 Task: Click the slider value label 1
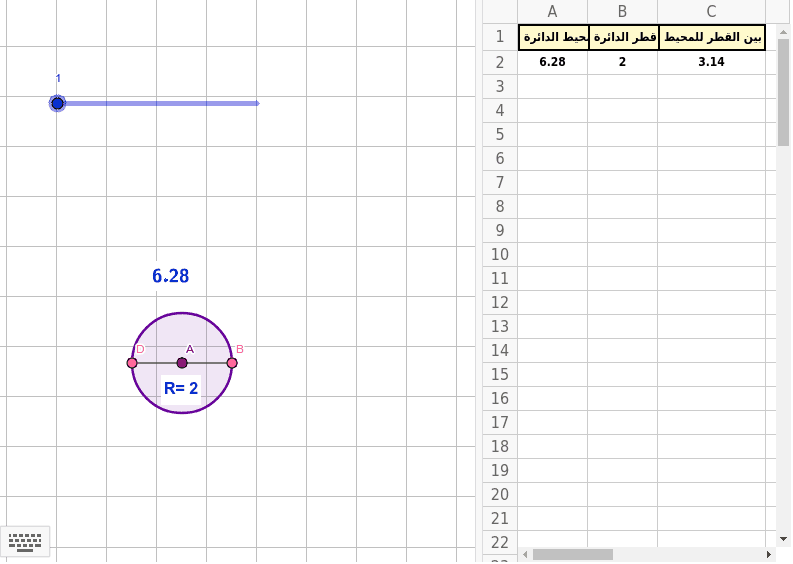coord(58,78)
